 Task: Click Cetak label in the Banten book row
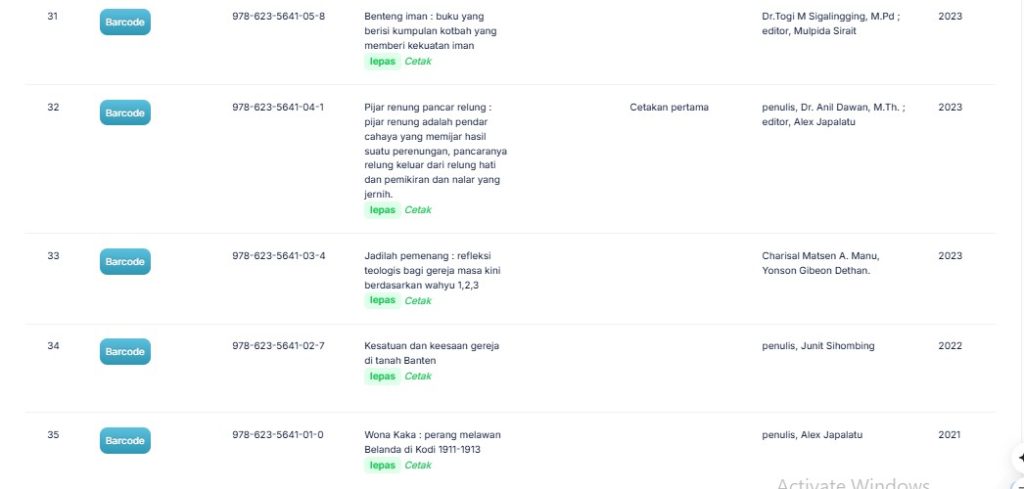[418, 376]
